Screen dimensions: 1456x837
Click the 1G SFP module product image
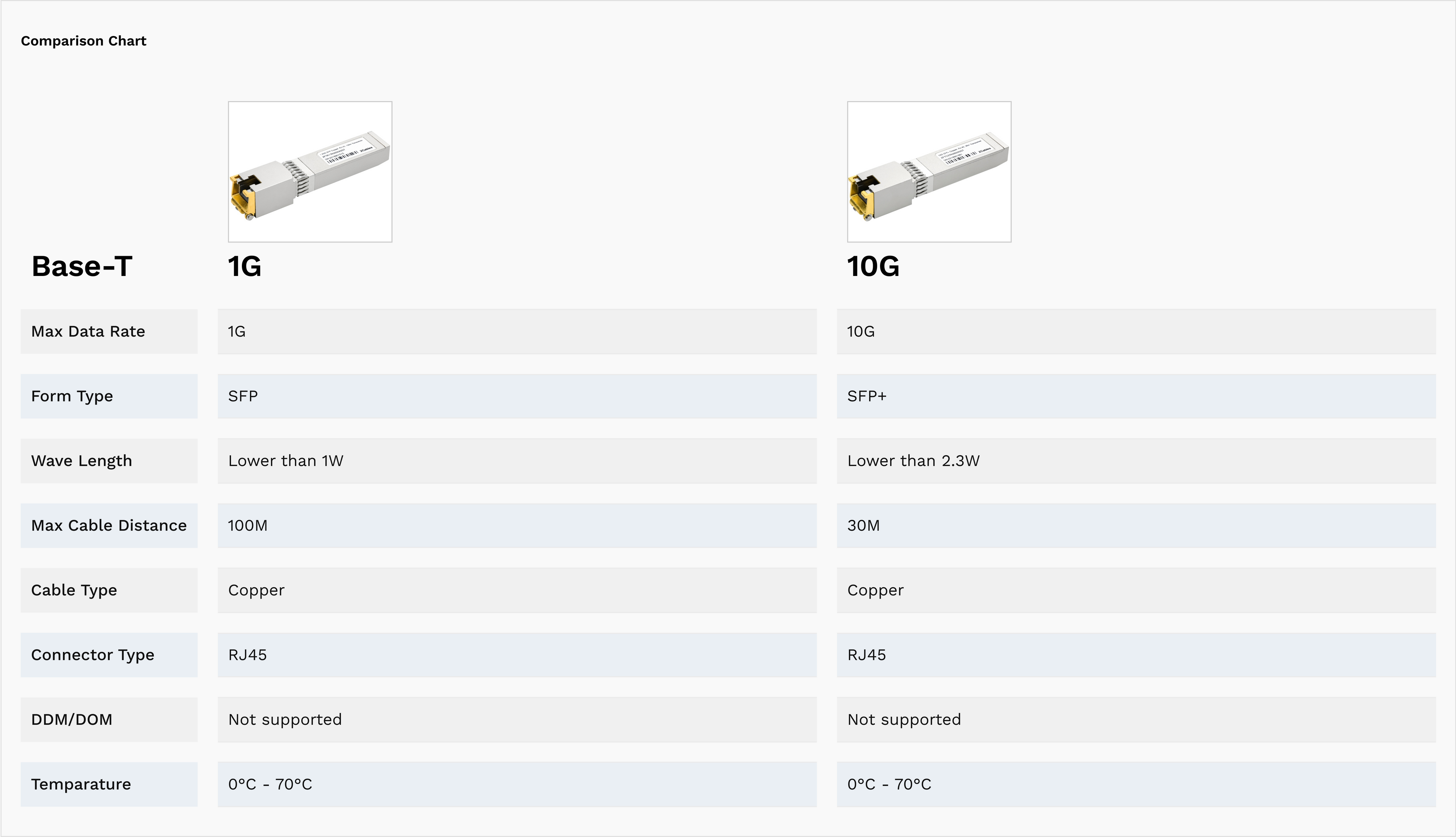tap(310, 172)
